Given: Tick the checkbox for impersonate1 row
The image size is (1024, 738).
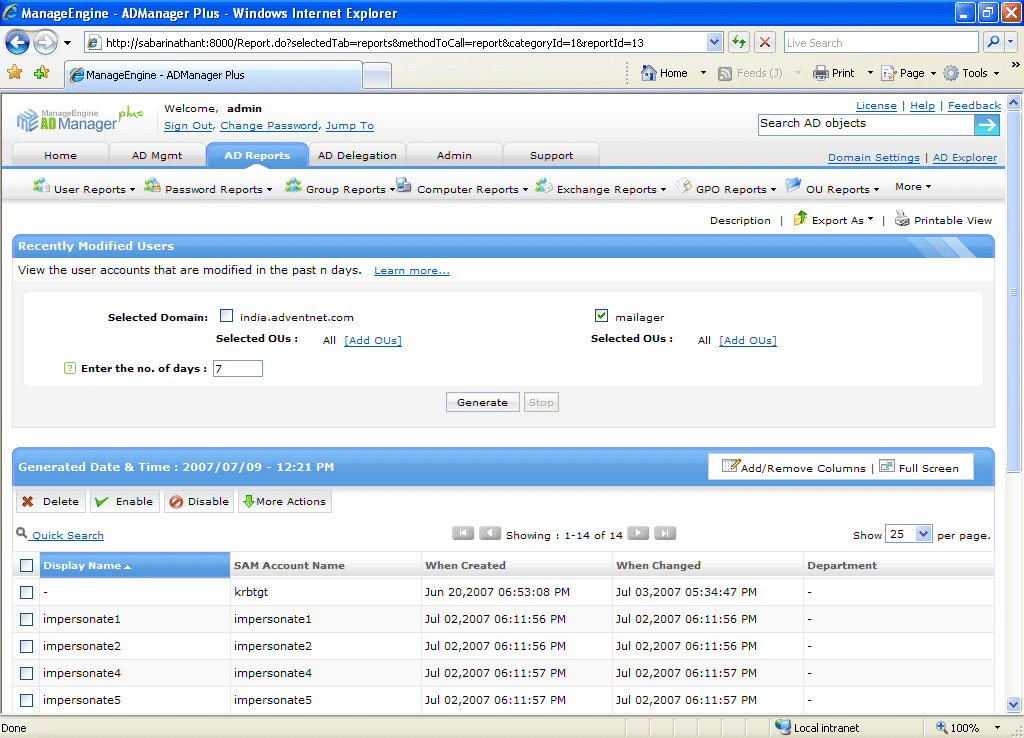Looking at the screenshot, I should 27,620.
